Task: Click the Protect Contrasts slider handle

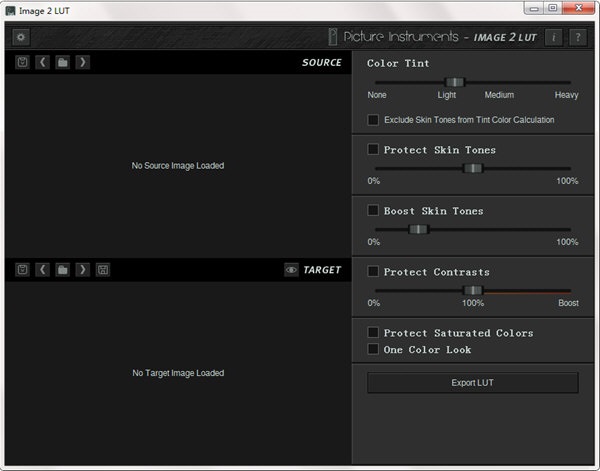Action: [473, 290]
